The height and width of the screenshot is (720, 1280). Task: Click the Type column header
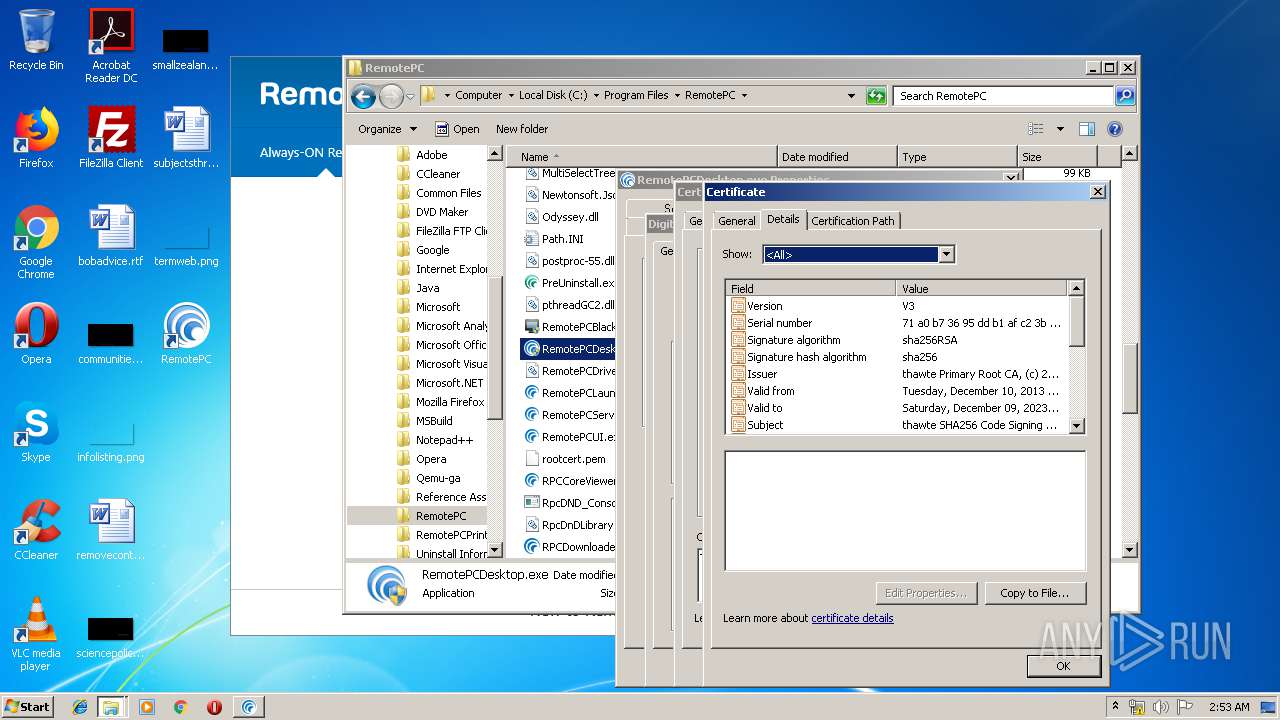click(957, 157)
